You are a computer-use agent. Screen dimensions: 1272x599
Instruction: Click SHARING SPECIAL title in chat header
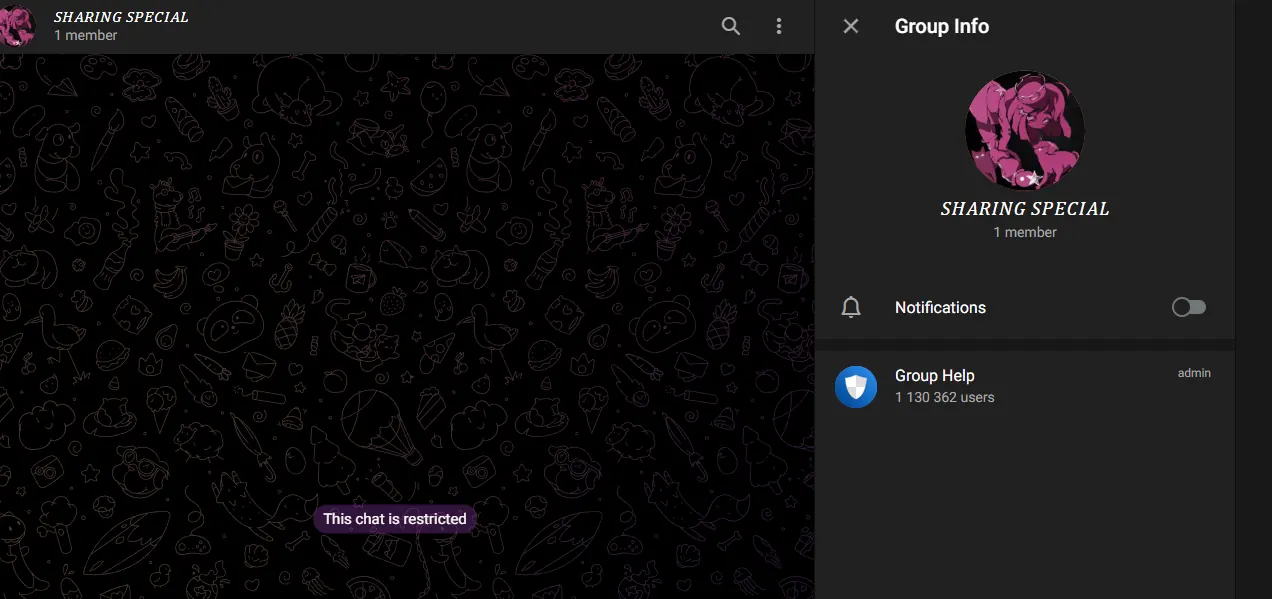[121, 17]
